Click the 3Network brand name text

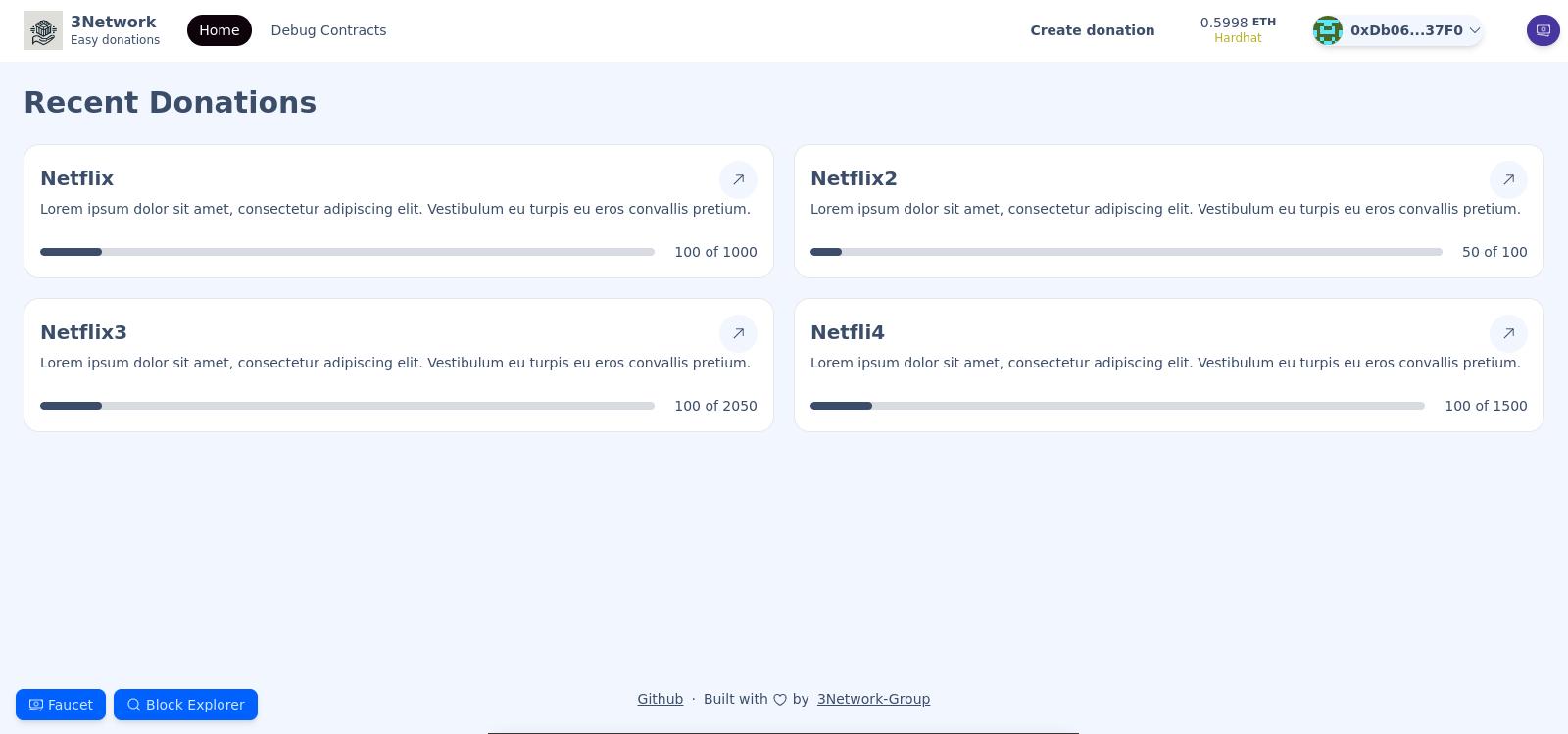[113, 22]
